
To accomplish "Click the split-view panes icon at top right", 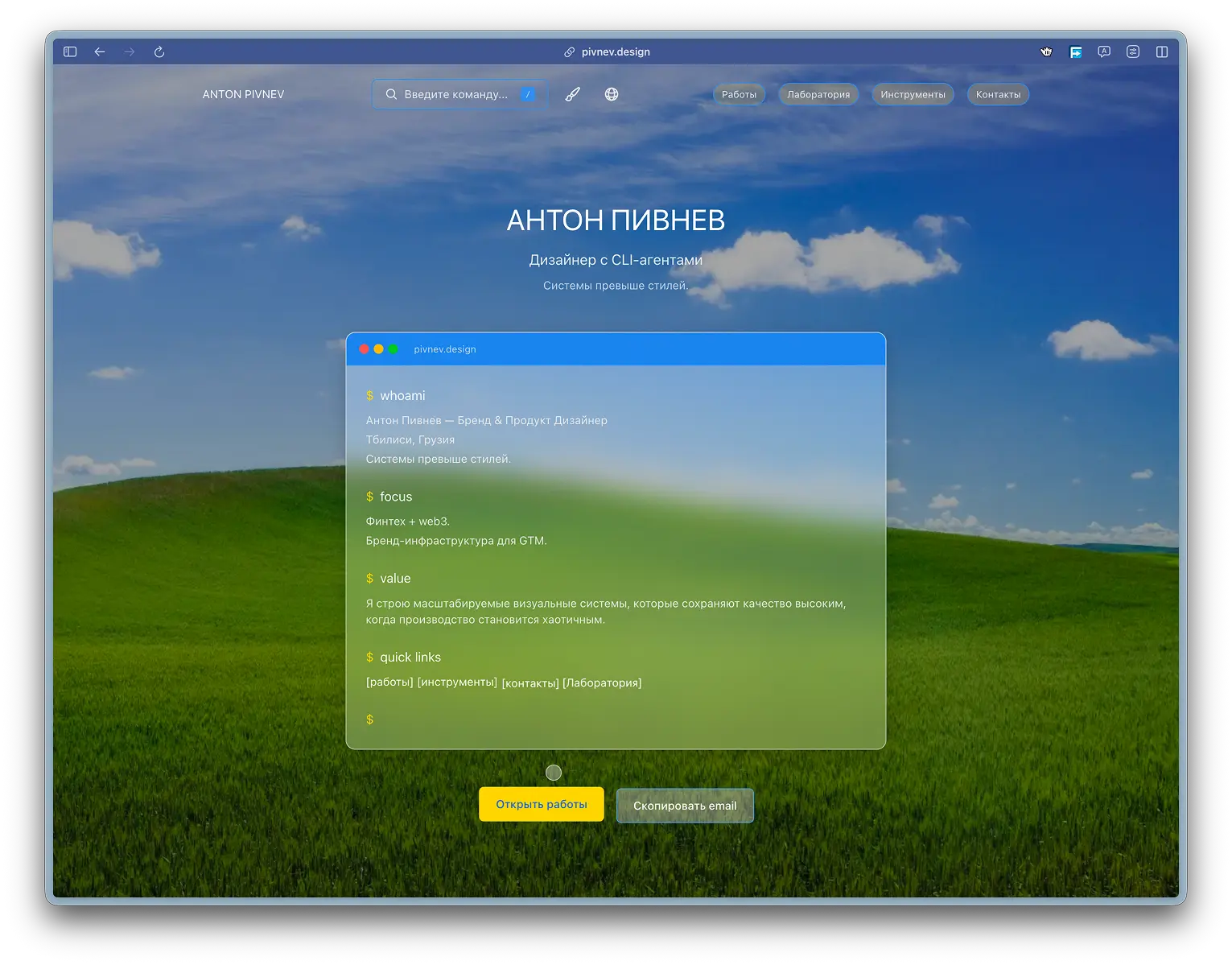I will [x=1162, y=51].
